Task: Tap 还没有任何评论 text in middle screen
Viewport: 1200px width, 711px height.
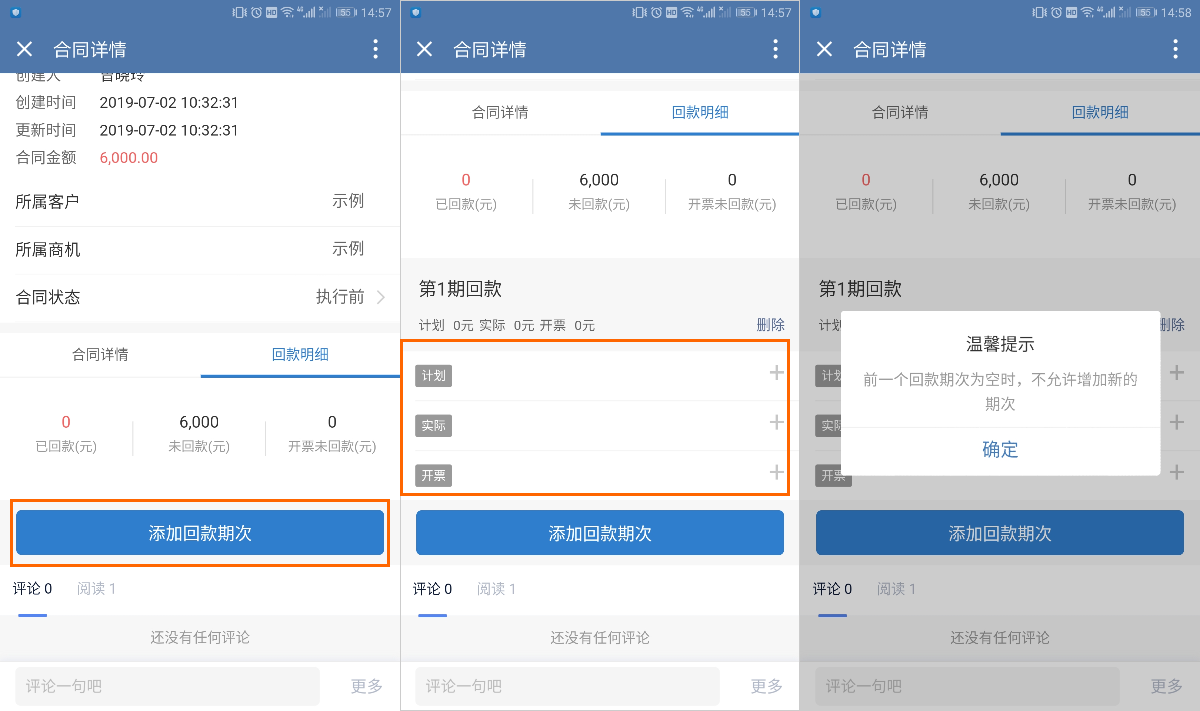Action: tap(600, 637)
